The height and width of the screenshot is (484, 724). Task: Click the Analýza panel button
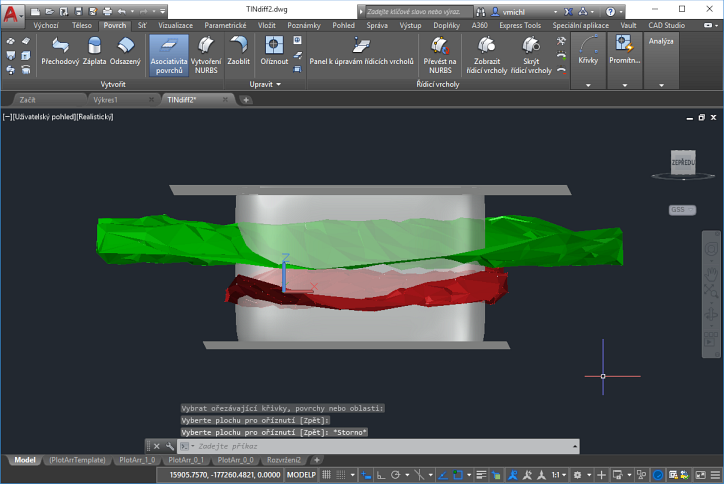662,41
